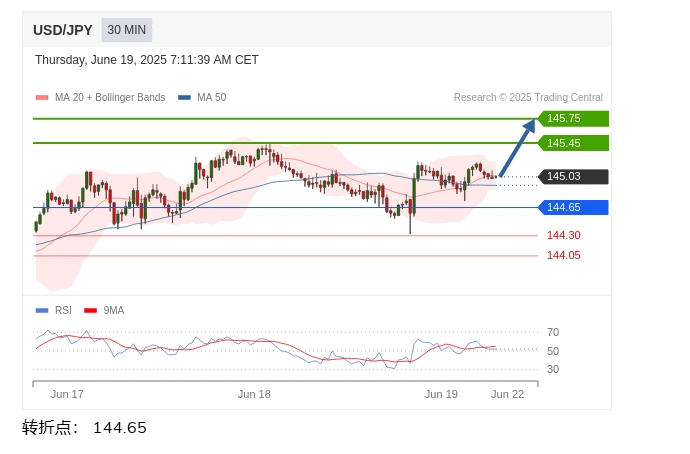
Task: Click the red 9MA legend swatch
Action: coord(90,311)
